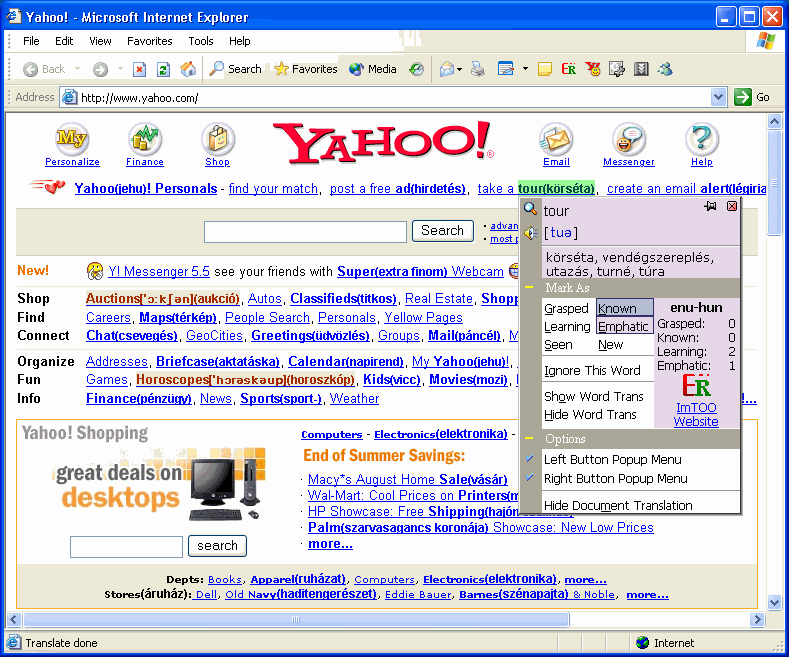
Task: Click the horizontal scrollbar thumb
Action: [x=296, y=619]
